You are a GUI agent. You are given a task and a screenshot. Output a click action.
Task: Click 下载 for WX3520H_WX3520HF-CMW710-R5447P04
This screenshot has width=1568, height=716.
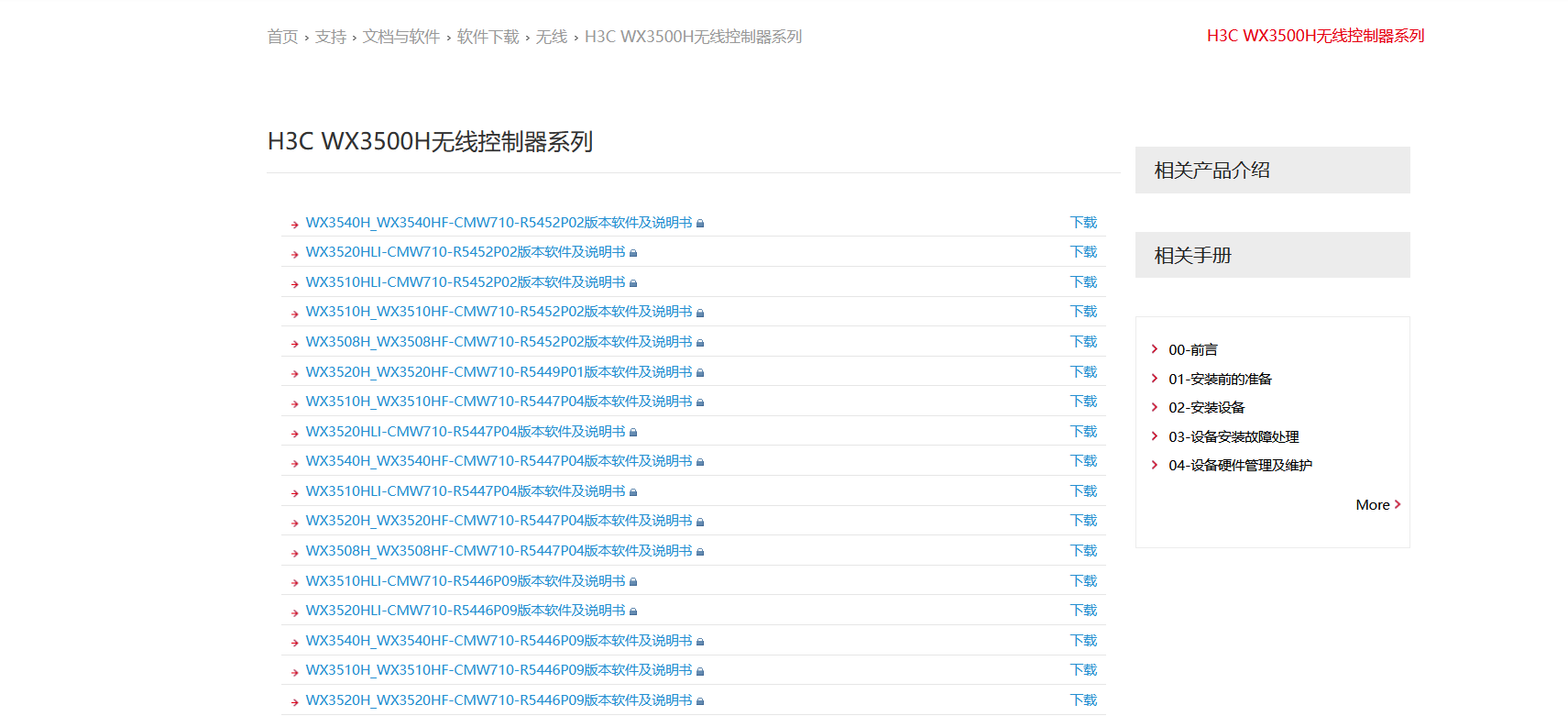pos(1083,521)
